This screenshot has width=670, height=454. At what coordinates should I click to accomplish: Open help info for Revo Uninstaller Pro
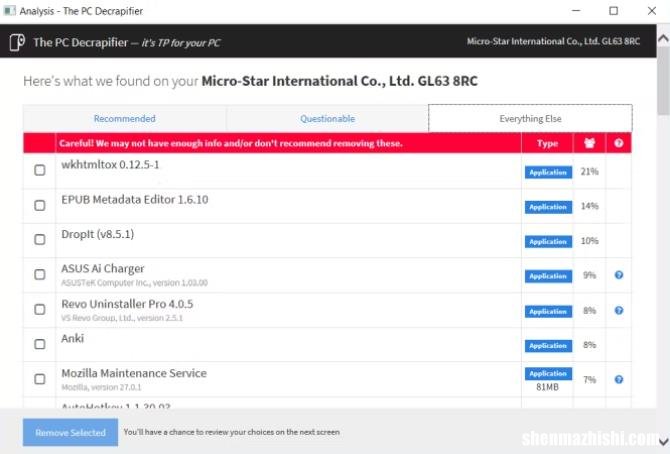click(x=618, y=310)
